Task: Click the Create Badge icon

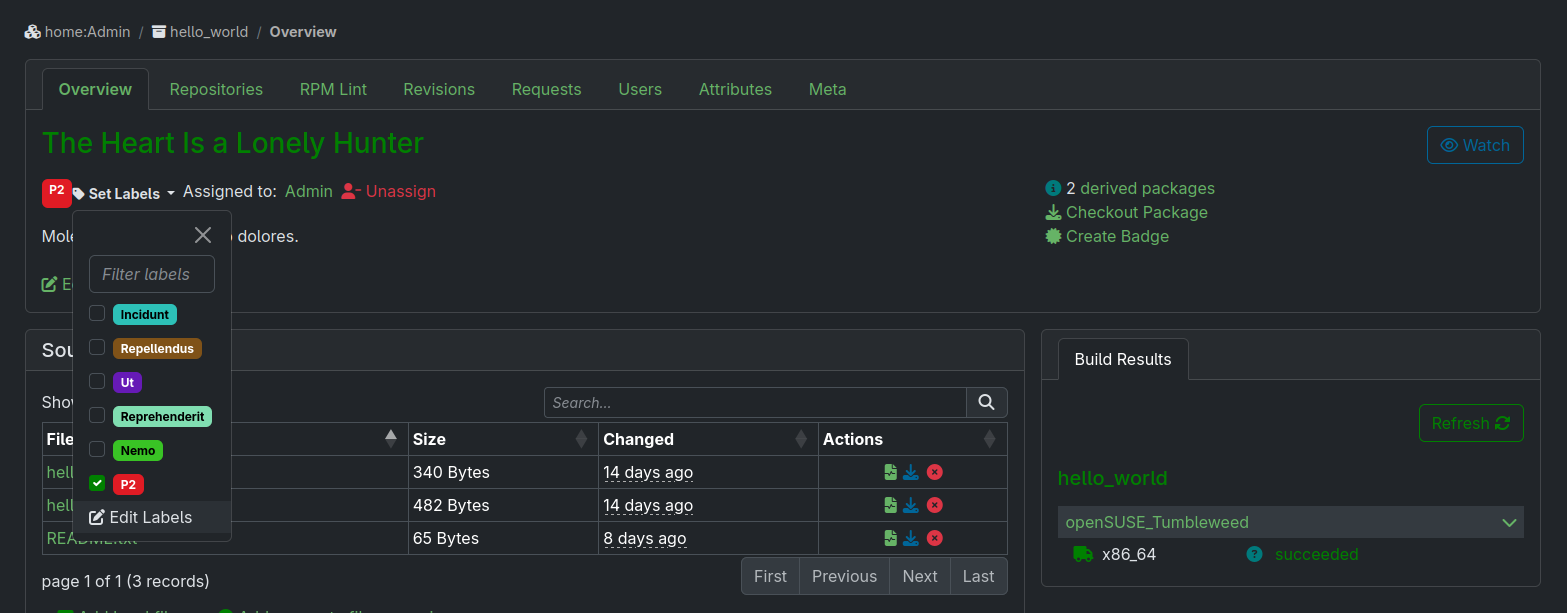Action: (1051, 236)
